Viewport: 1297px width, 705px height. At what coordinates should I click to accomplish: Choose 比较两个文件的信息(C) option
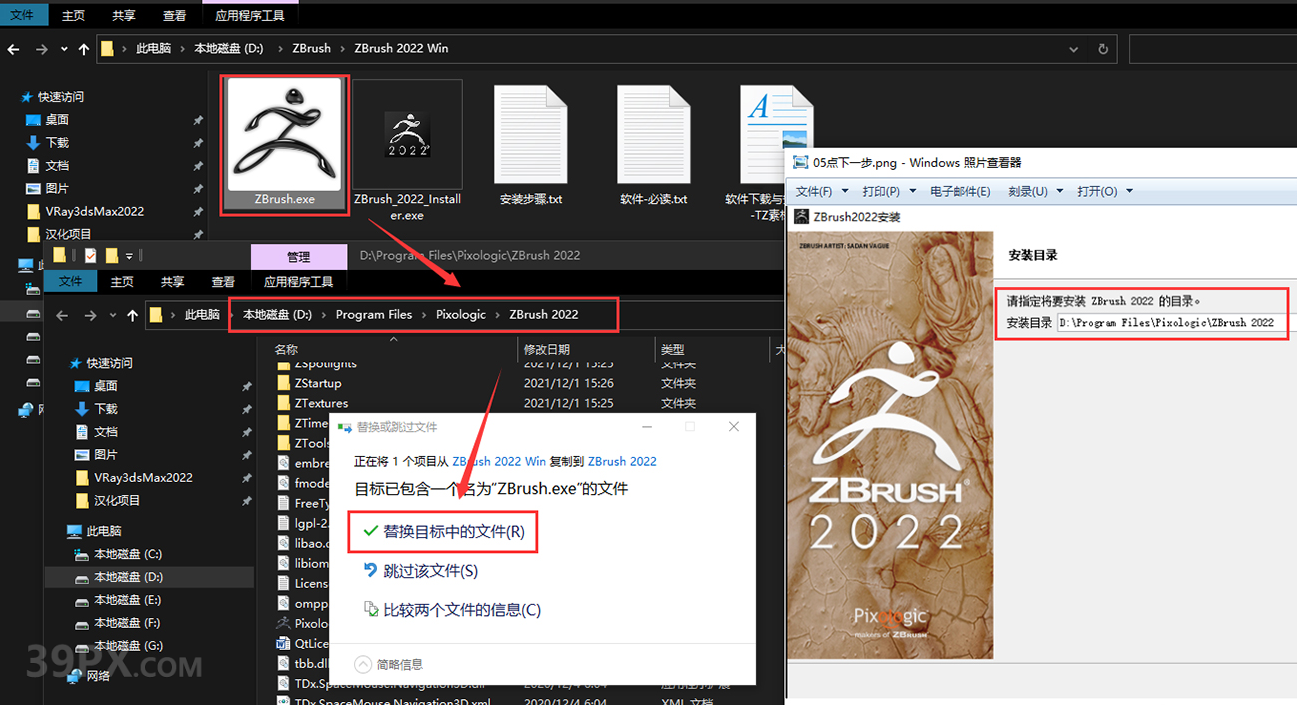click(451, 610)
